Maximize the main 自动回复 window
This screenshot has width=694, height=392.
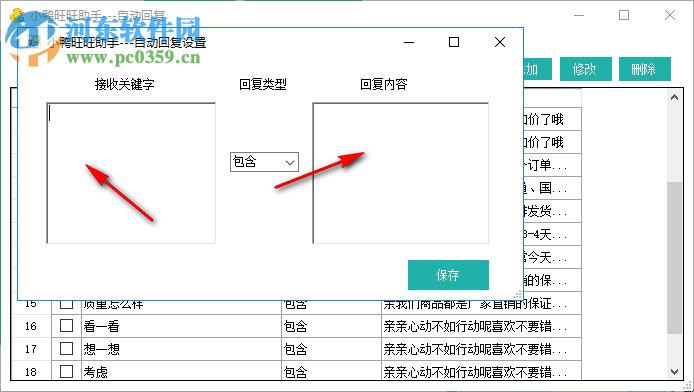click(624, 15)
